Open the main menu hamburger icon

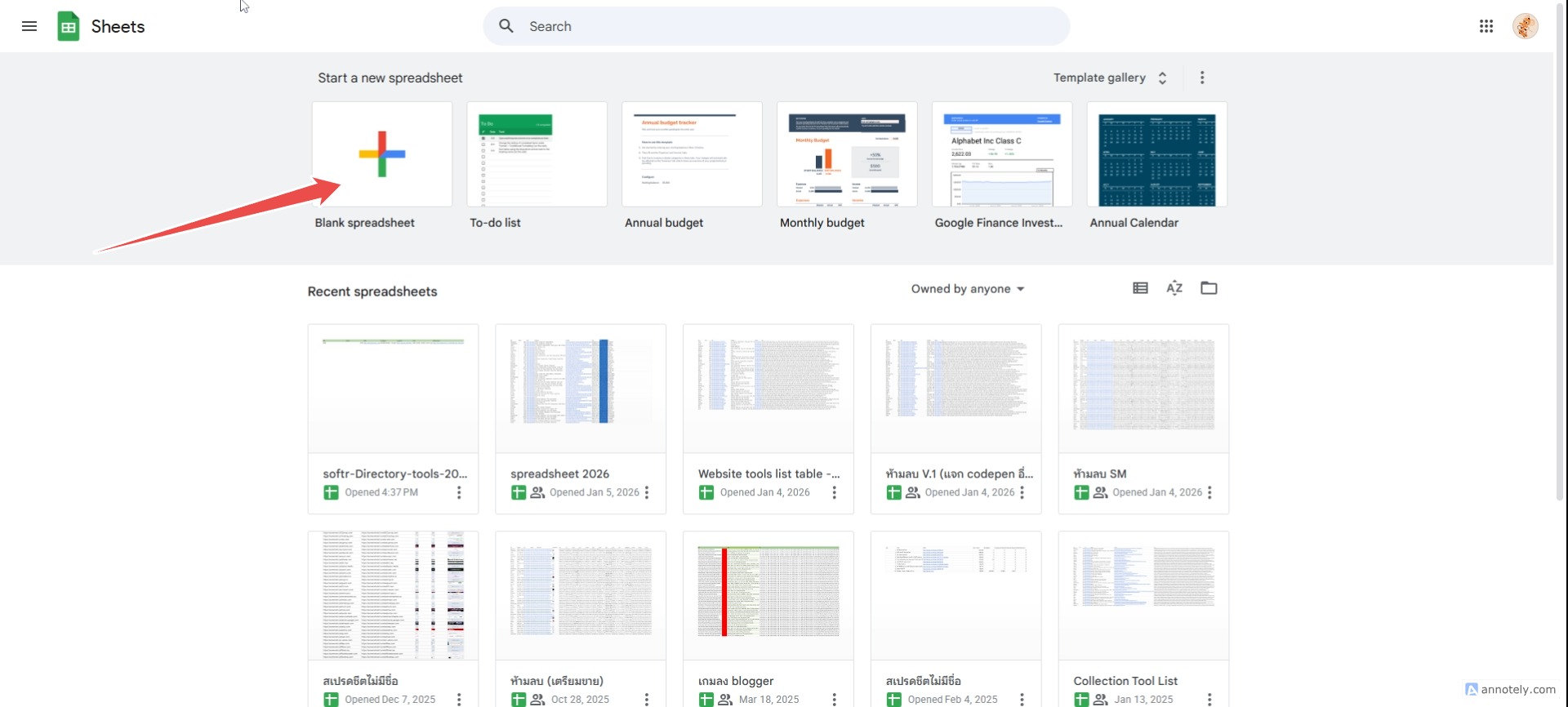(29, 26)
